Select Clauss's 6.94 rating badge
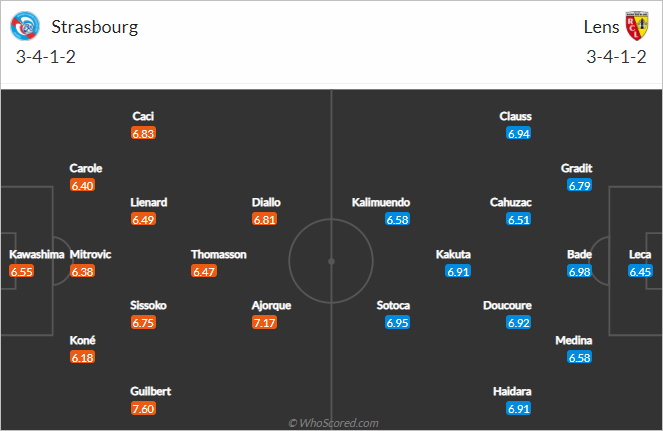663x431 pixels. click(x=519, y=134)
